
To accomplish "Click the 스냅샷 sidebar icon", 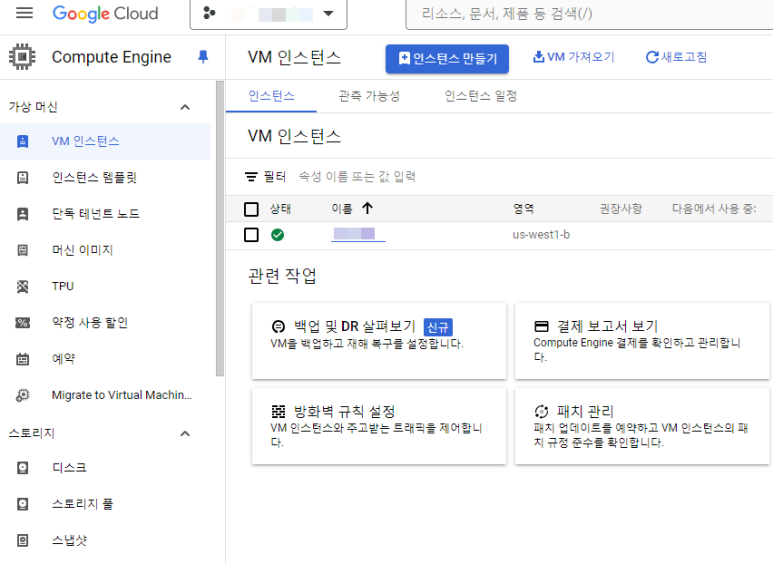I will point(23,540).
